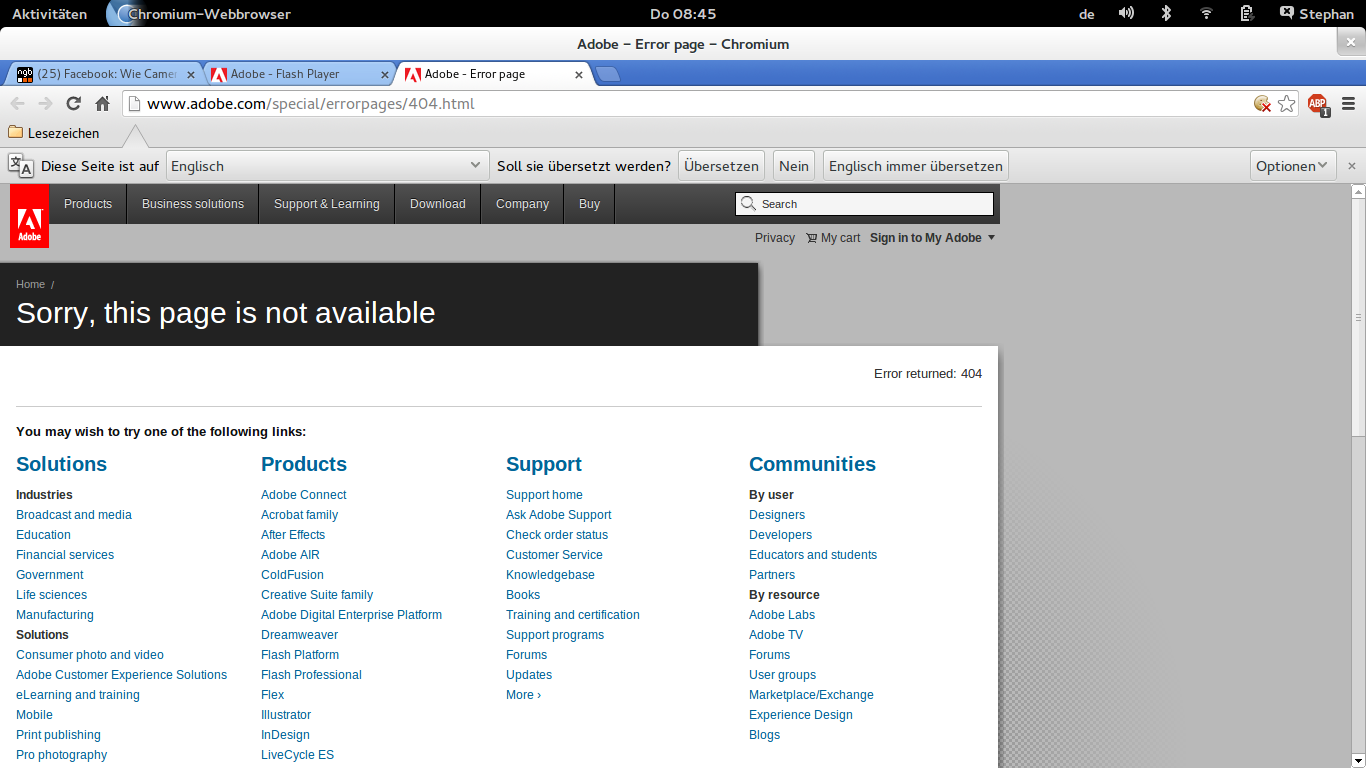Click the browser reload button
This screenshot has height=768, width=1366.
point(73,104)
